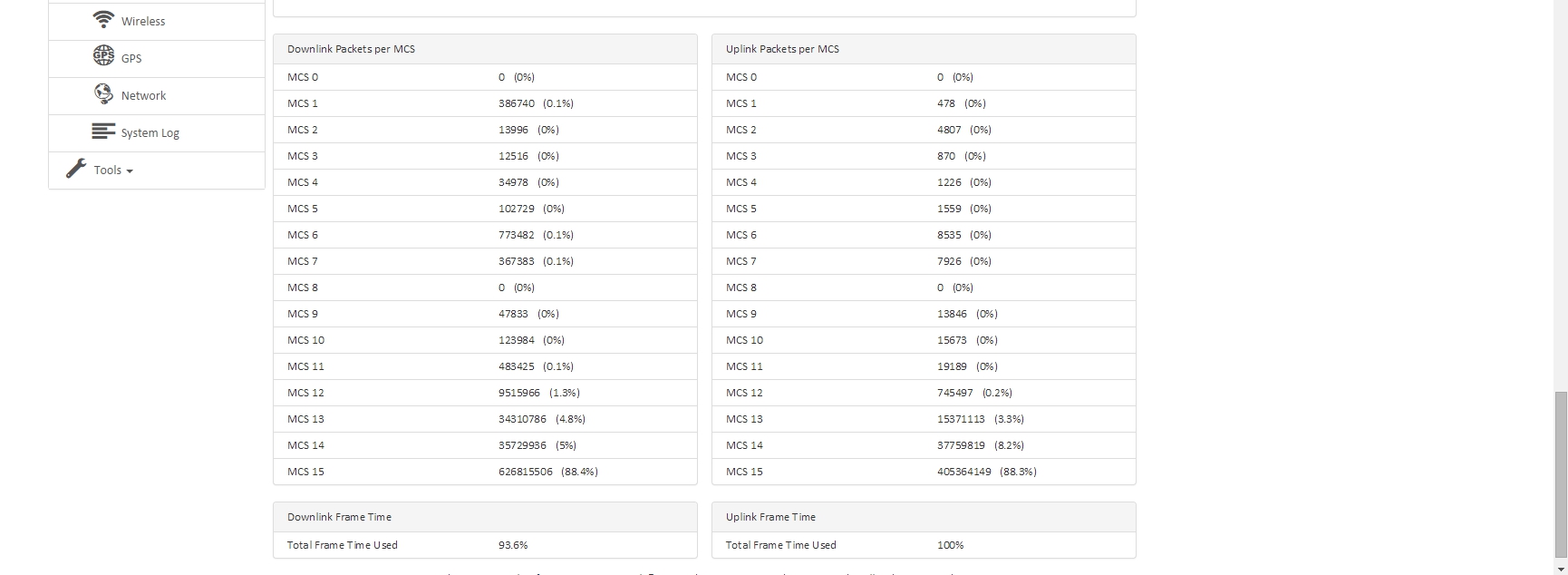This screenshot has width=1568, height=575.
Task: Open the Network menu label
Action: [x=143, y=96]
